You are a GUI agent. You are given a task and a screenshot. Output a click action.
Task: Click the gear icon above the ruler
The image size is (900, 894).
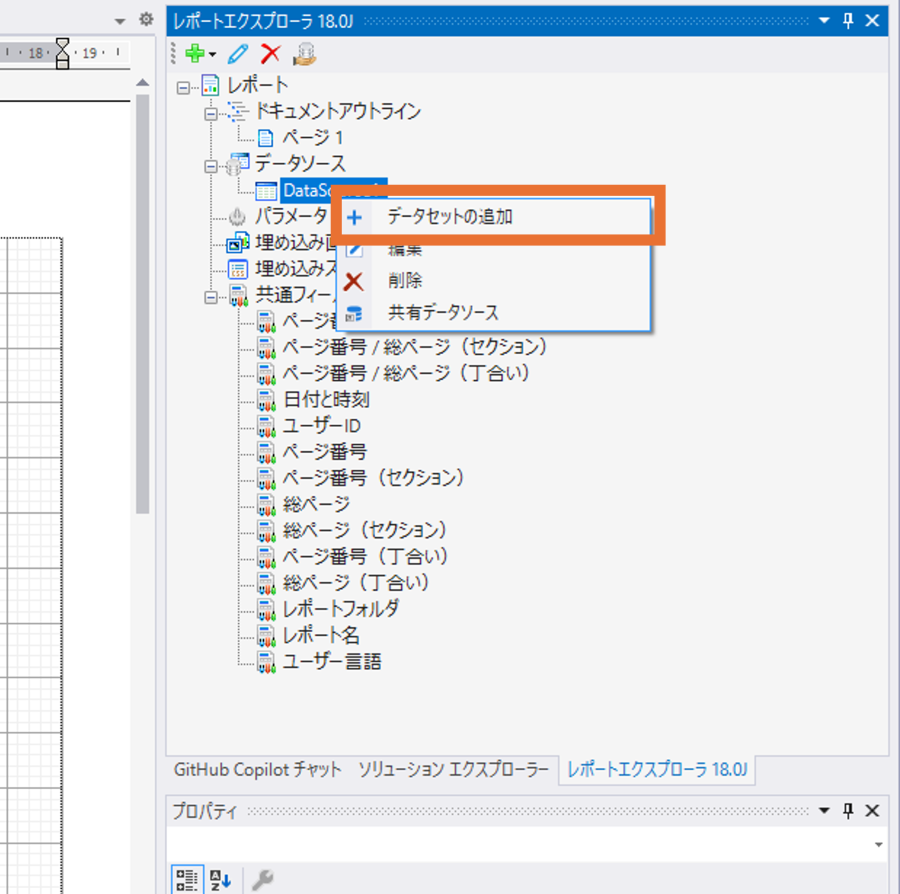(146, 18)
